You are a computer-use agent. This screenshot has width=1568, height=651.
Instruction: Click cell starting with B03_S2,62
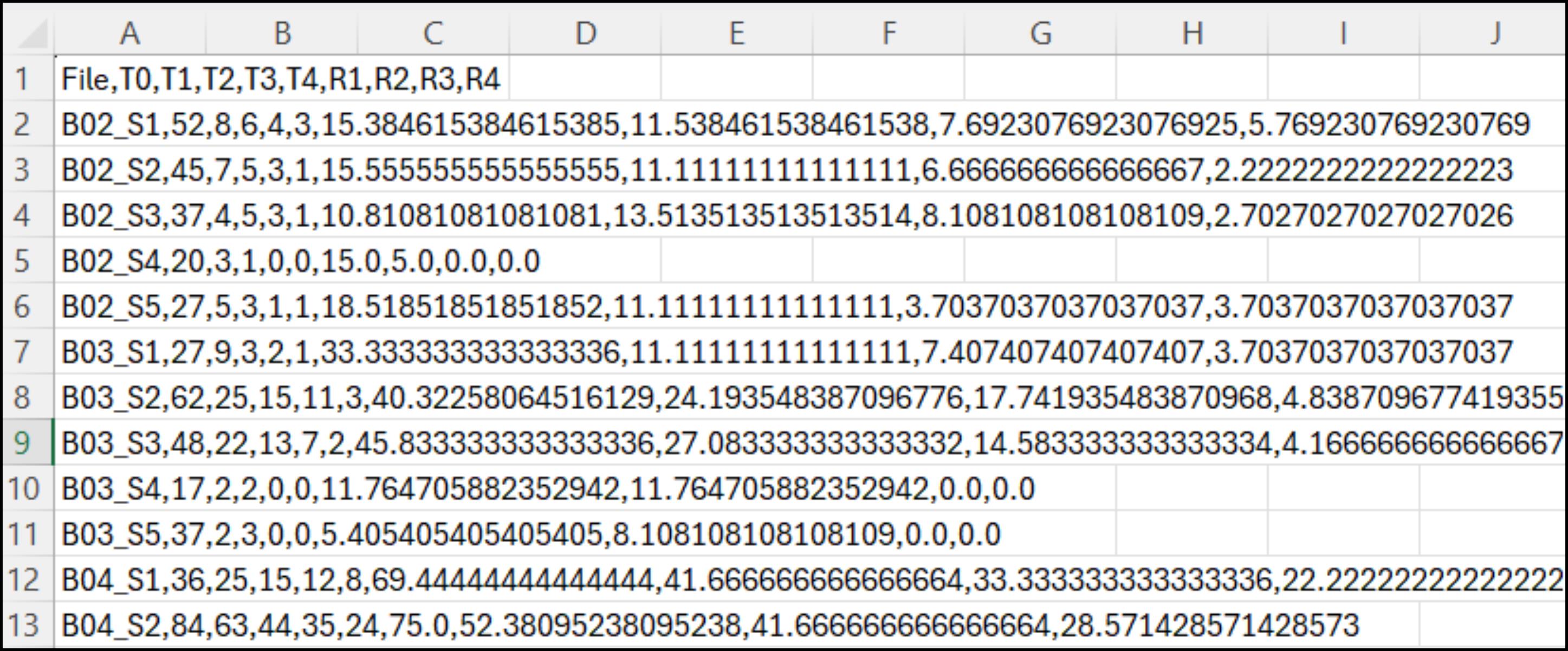129,397
